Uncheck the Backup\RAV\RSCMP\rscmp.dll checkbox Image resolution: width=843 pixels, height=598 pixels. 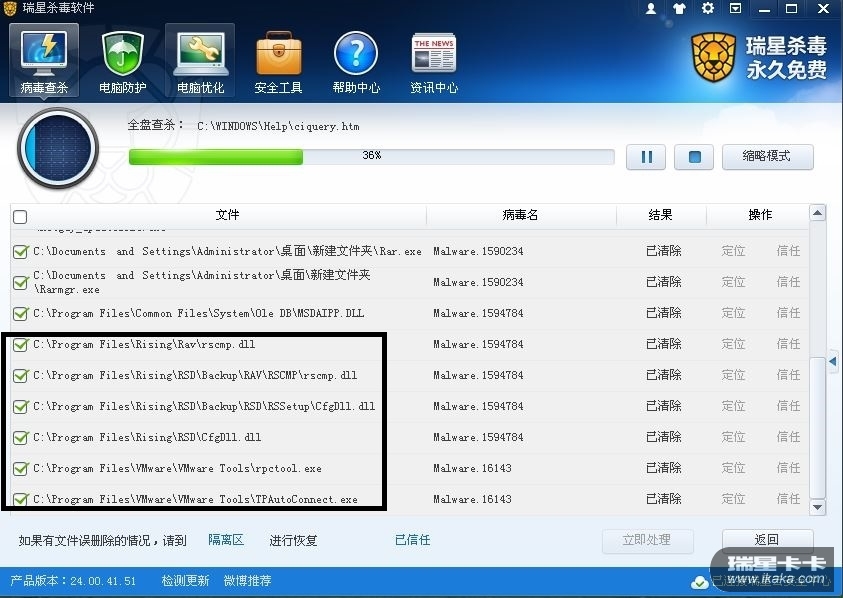click(x=20, y=375)
